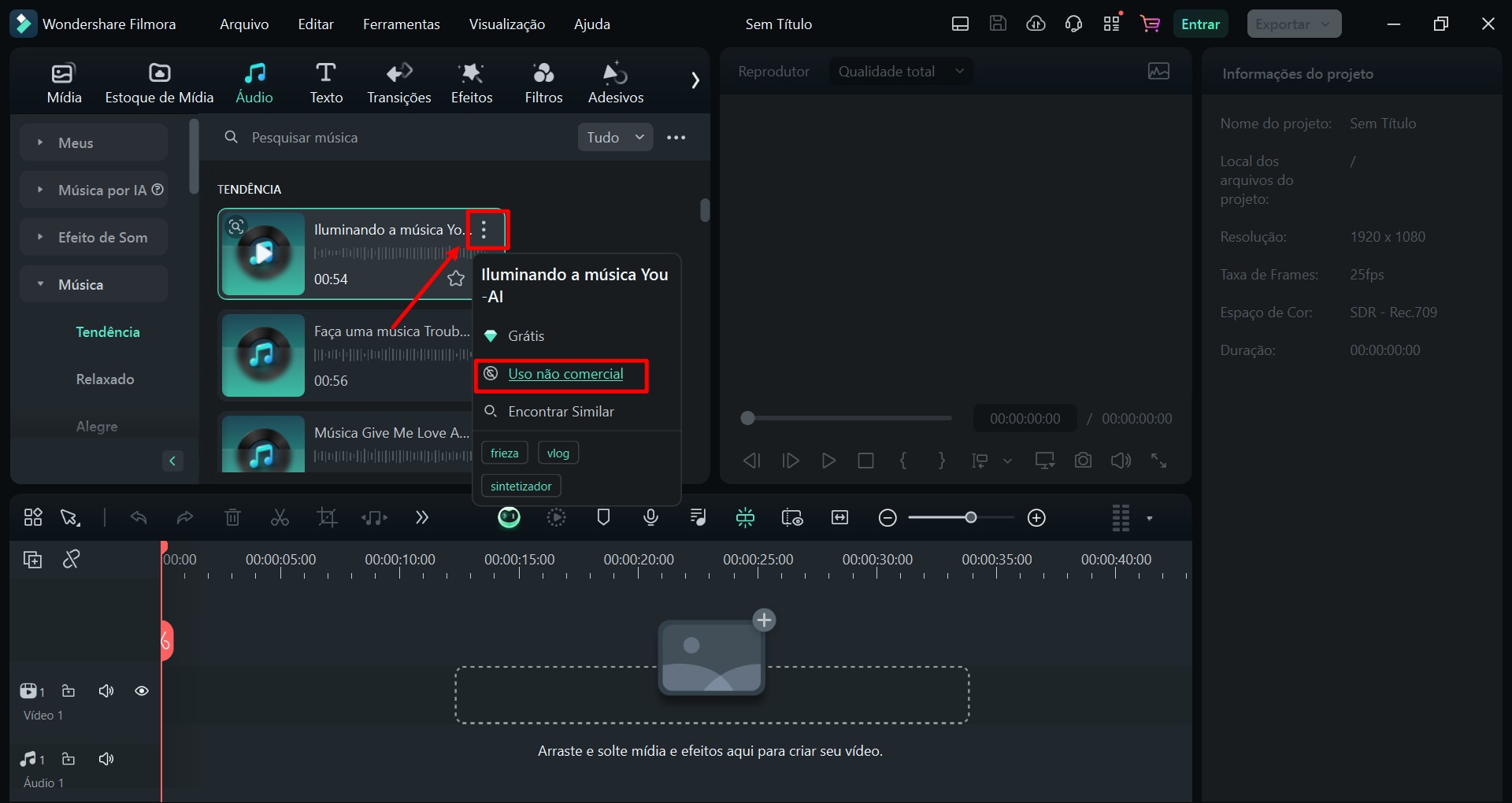Screen dimensions: 1512x803
Task: Record a voiceover with the microphone icon
Action: pos(650,517)
